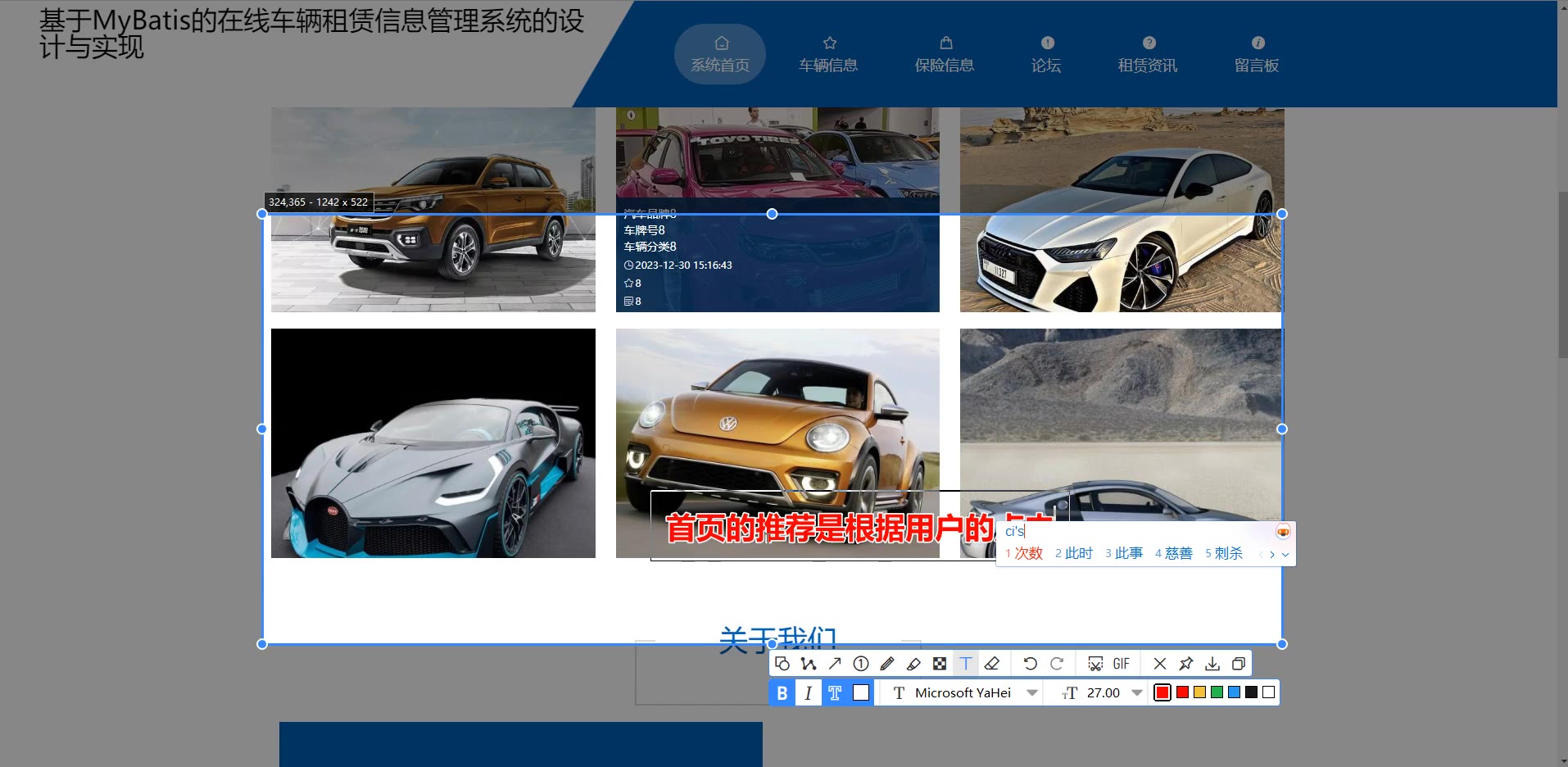The width and height of the screenshot is (1568, 767).
Task: Pick the blue color swatch
Action: (1235, 692)
